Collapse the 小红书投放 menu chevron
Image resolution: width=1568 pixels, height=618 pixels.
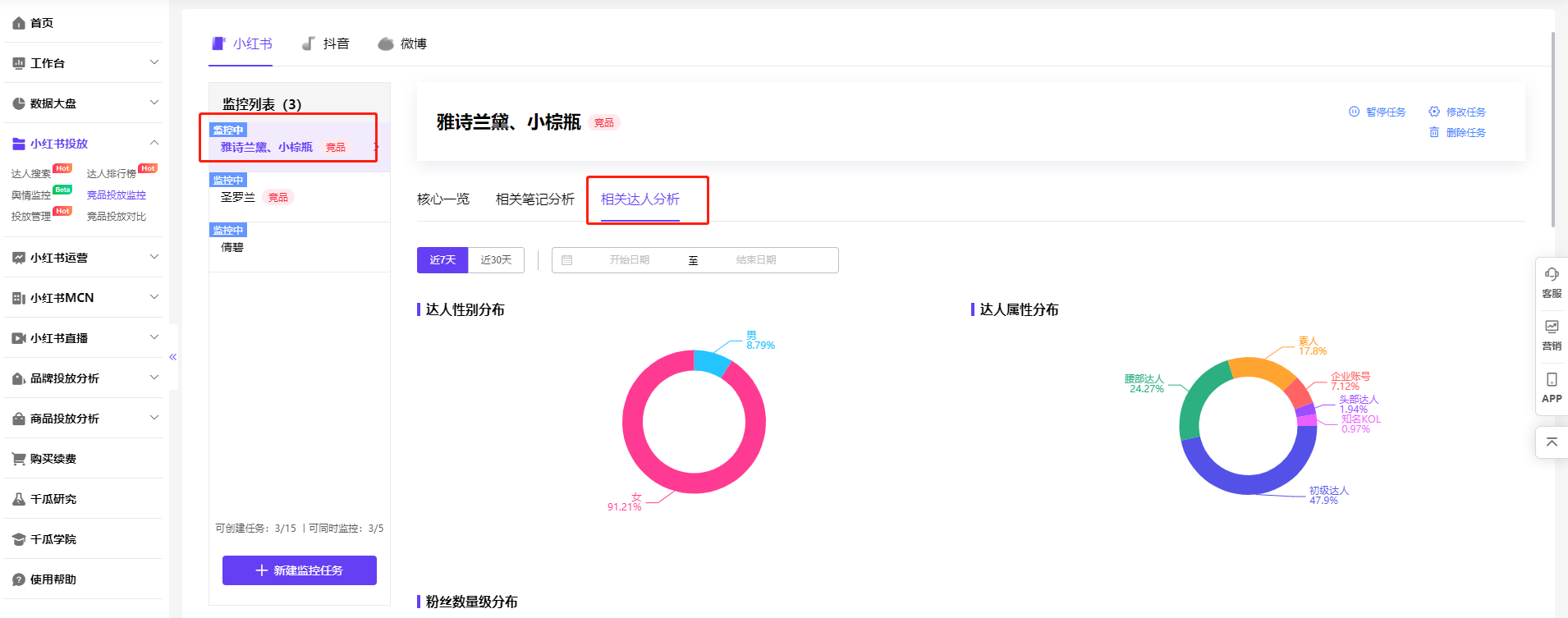tap(154, 143)
